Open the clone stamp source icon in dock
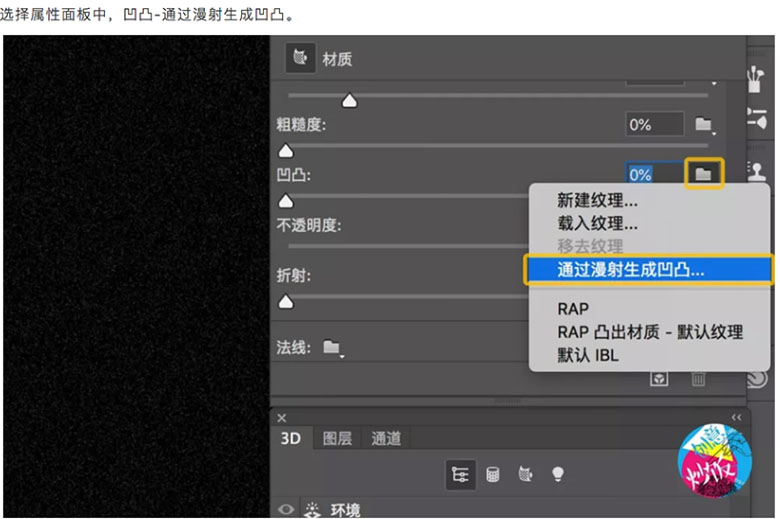780x519 pixels. coord(757,172)
